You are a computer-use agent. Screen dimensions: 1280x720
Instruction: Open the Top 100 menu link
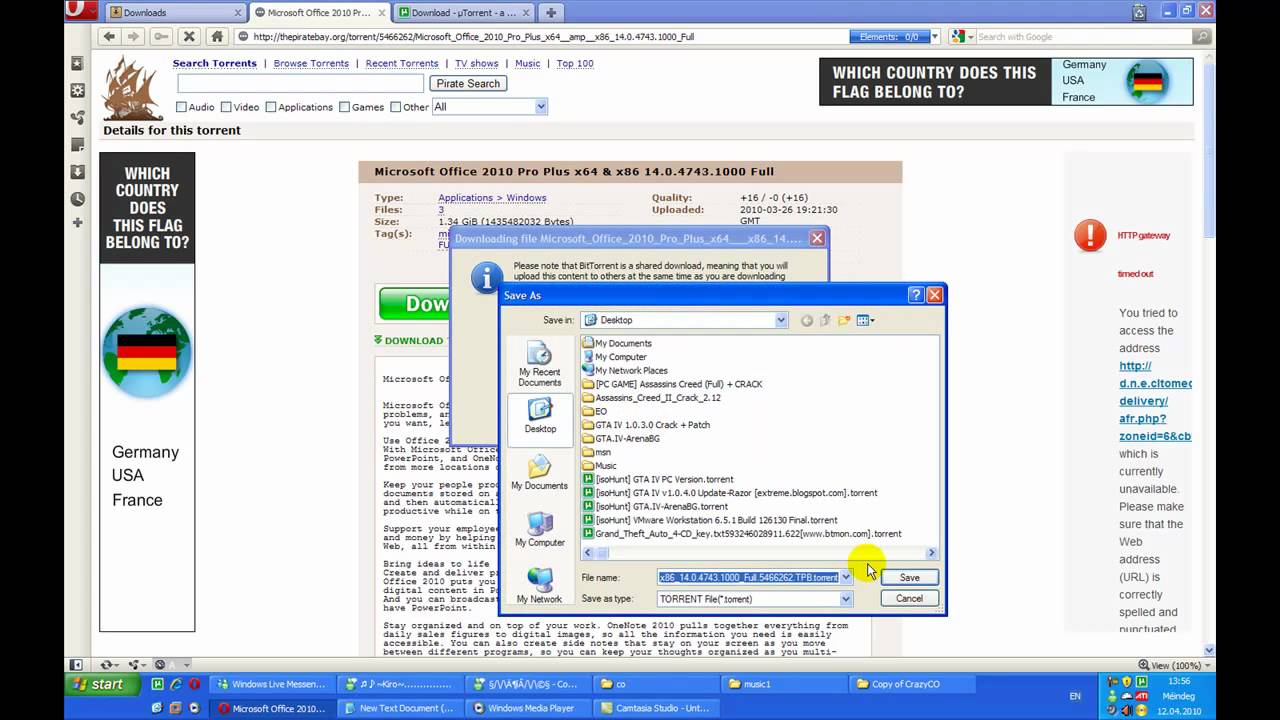(575, 63)
